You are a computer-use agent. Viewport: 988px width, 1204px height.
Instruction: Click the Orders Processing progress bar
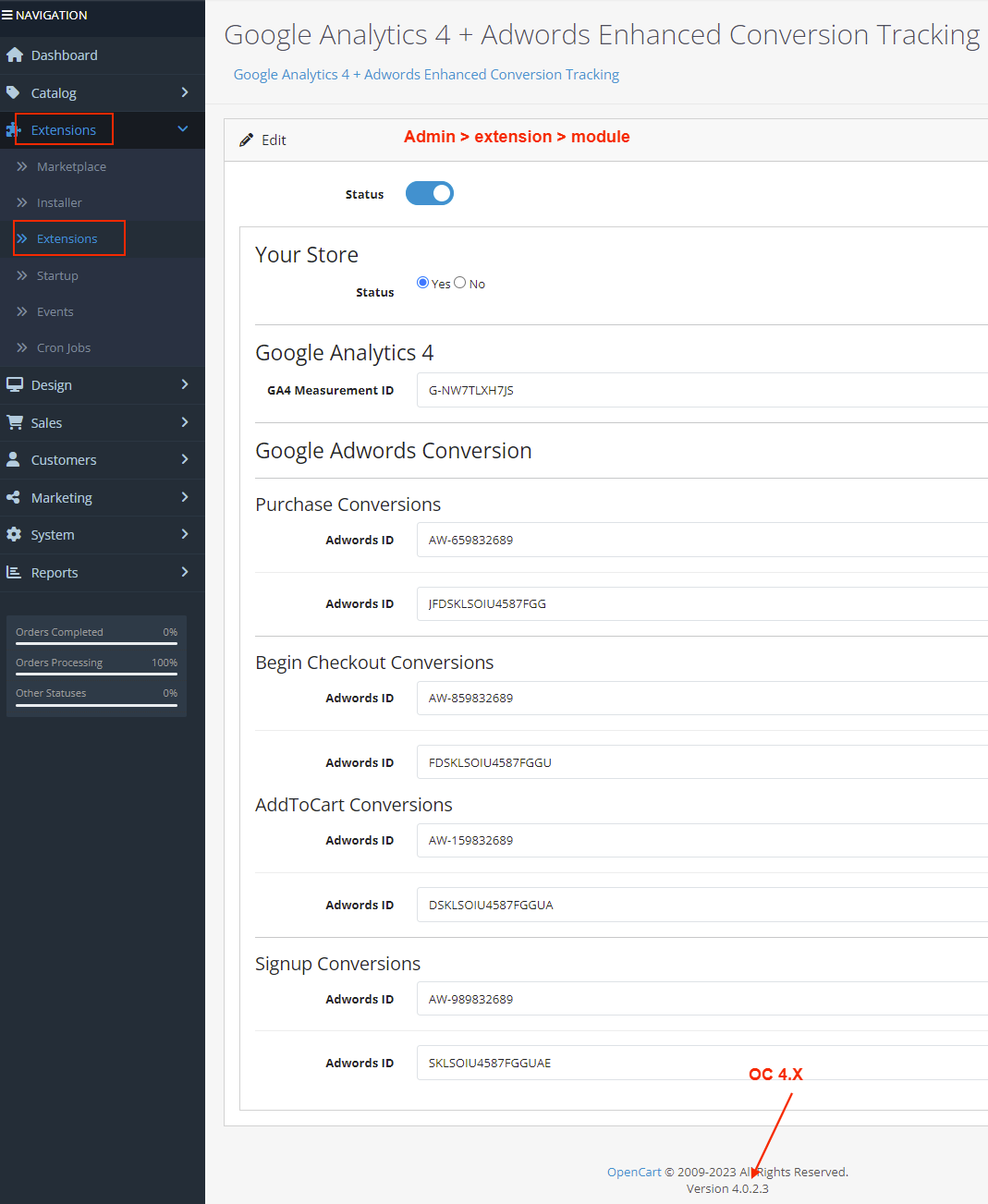96,675
